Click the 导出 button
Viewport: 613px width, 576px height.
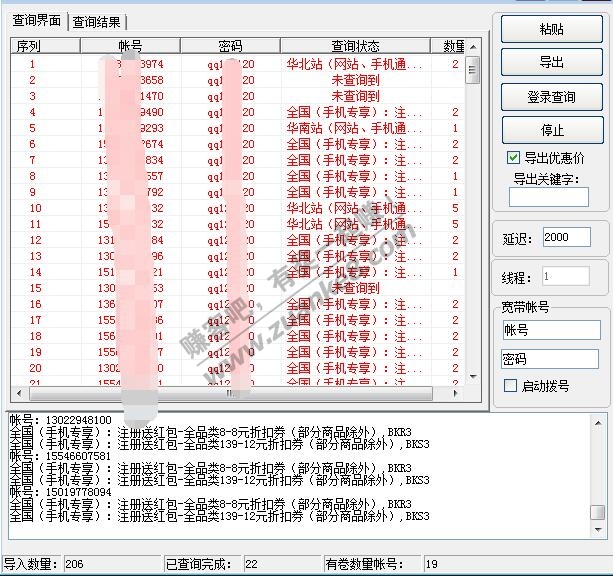click(552, 62)
